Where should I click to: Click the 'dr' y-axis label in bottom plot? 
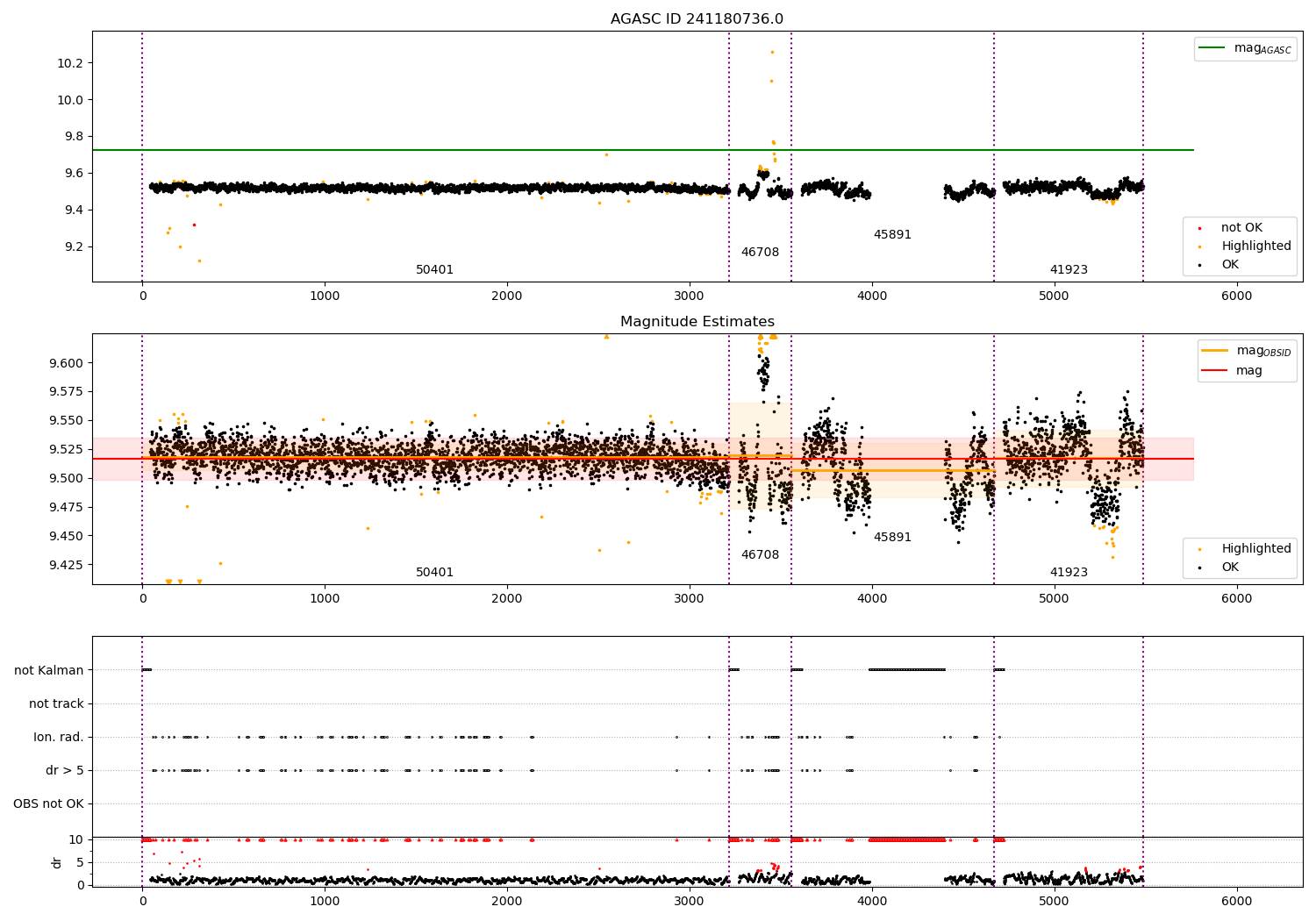click(x=57, y=862)
